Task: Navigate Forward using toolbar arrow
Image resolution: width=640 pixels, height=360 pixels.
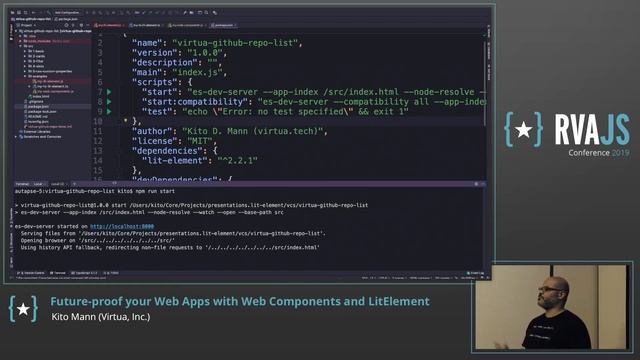Action: click(x=40, y=13)
